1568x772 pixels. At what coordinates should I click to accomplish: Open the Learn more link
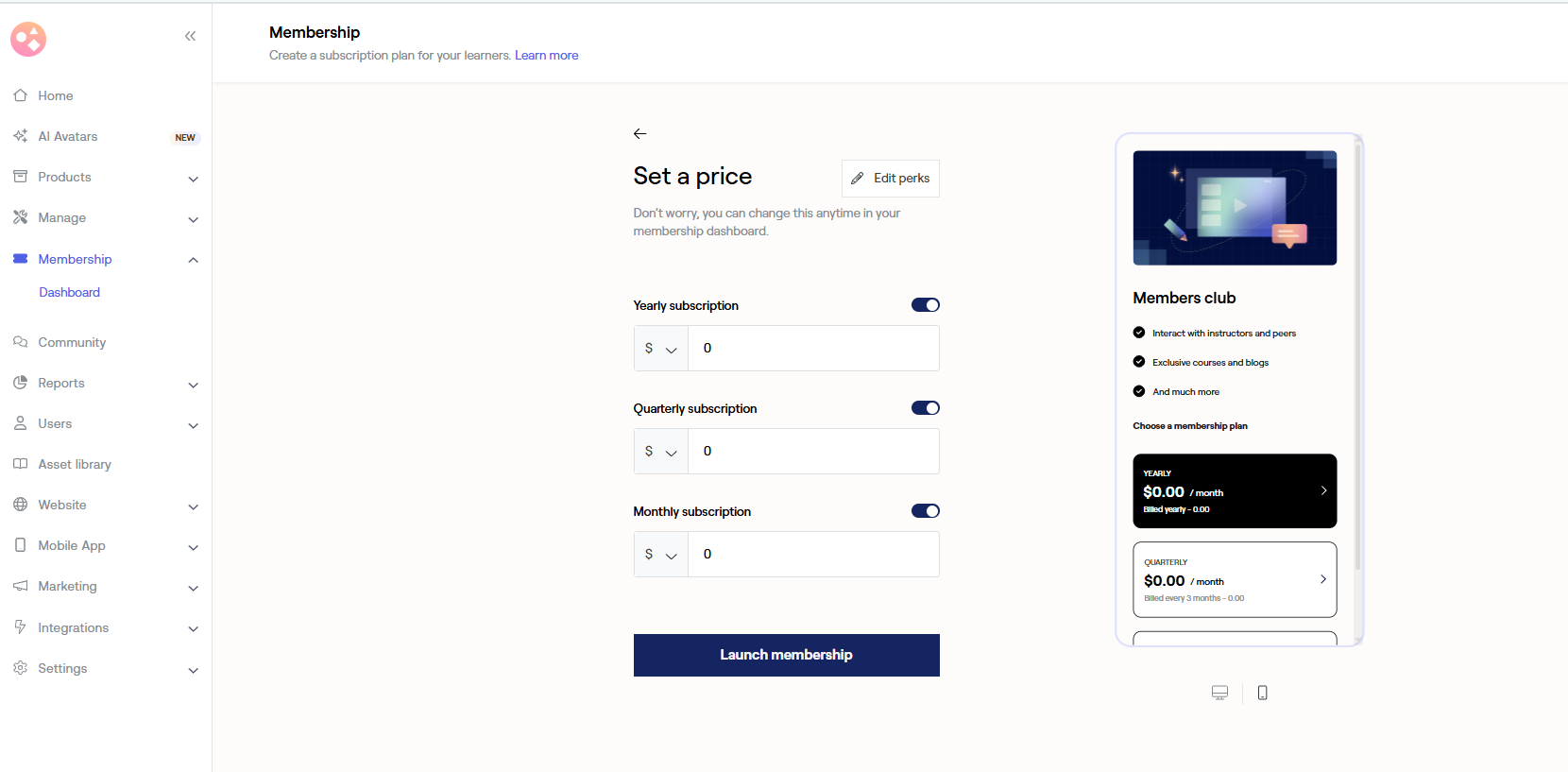547,56
